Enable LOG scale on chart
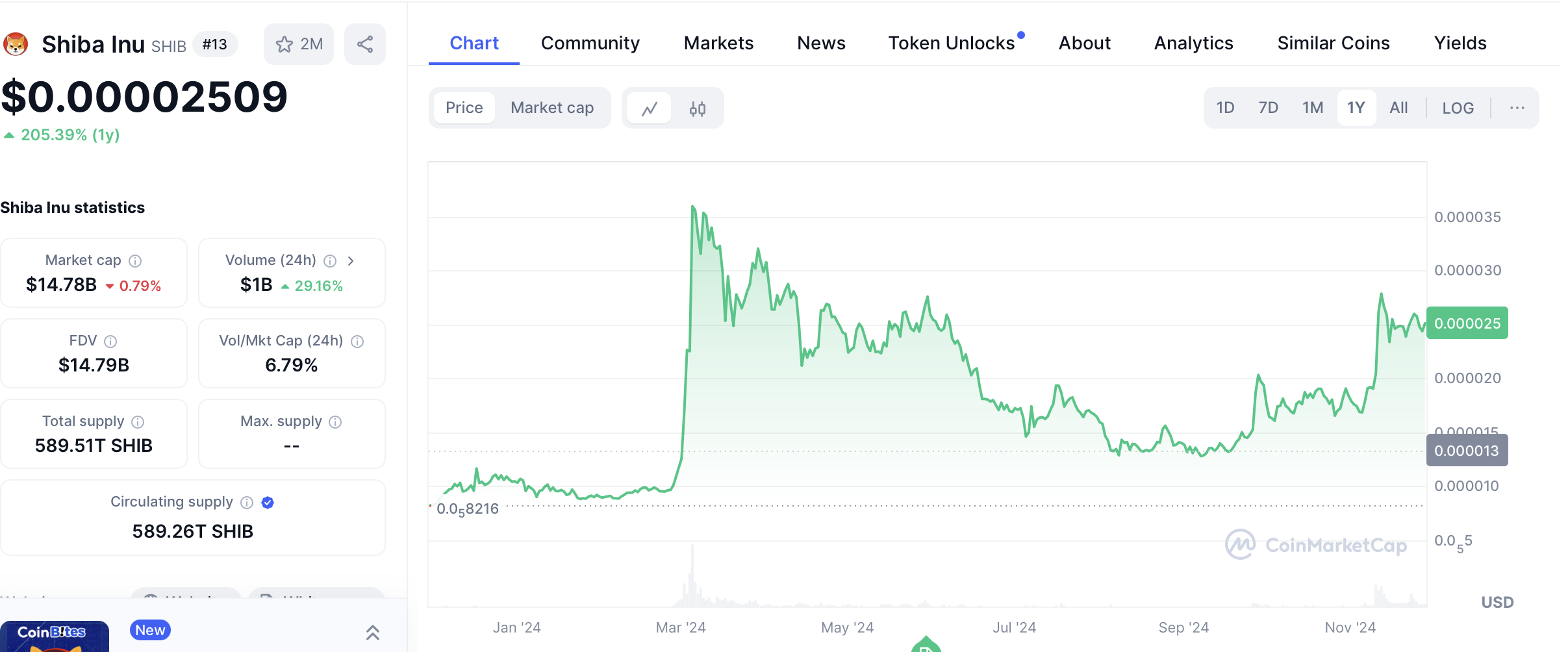Viewport: 1568px width, 652px height. [1458, 108]
